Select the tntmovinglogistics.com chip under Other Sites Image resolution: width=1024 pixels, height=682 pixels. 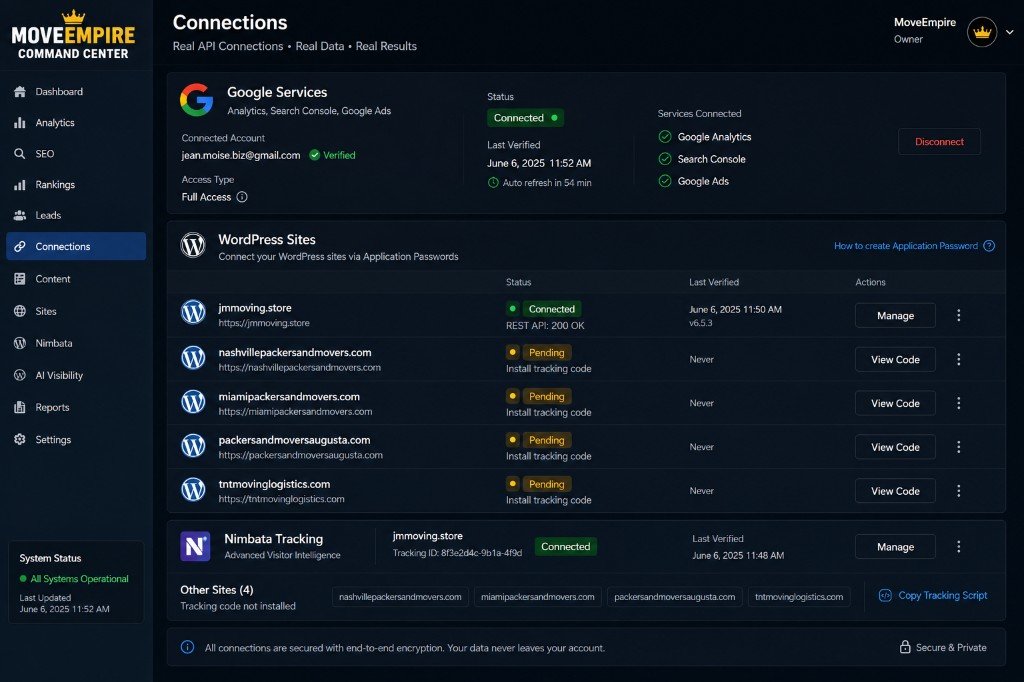(799, 596)
